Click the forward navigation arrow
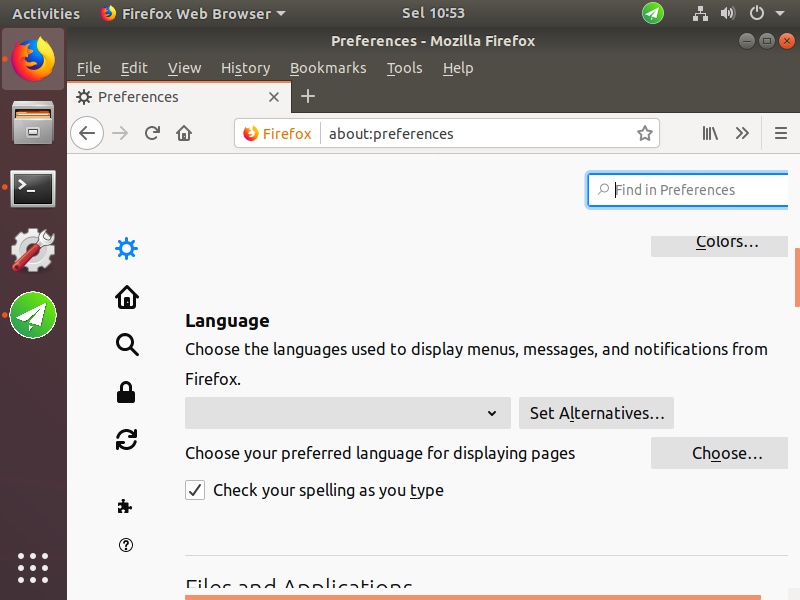This screenshot has height=600, width=800. pyautogui.click(x=120, y=133)
